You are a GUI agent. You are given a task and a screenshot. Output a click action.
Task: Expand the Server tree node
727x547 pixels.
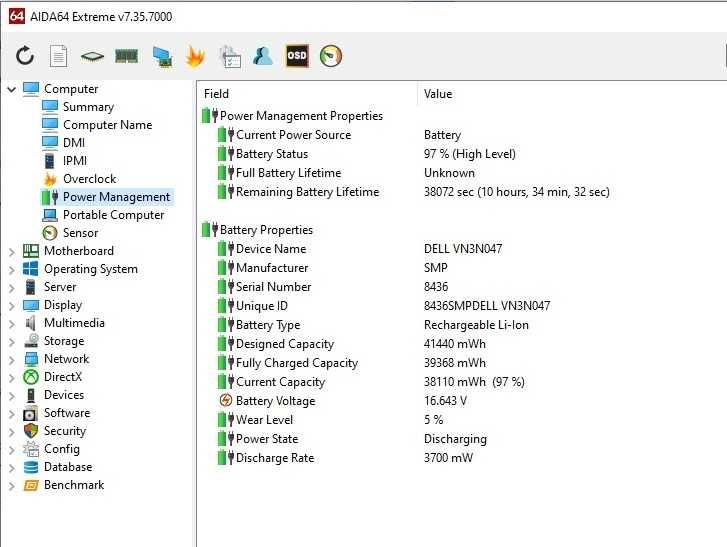[12, 288]
